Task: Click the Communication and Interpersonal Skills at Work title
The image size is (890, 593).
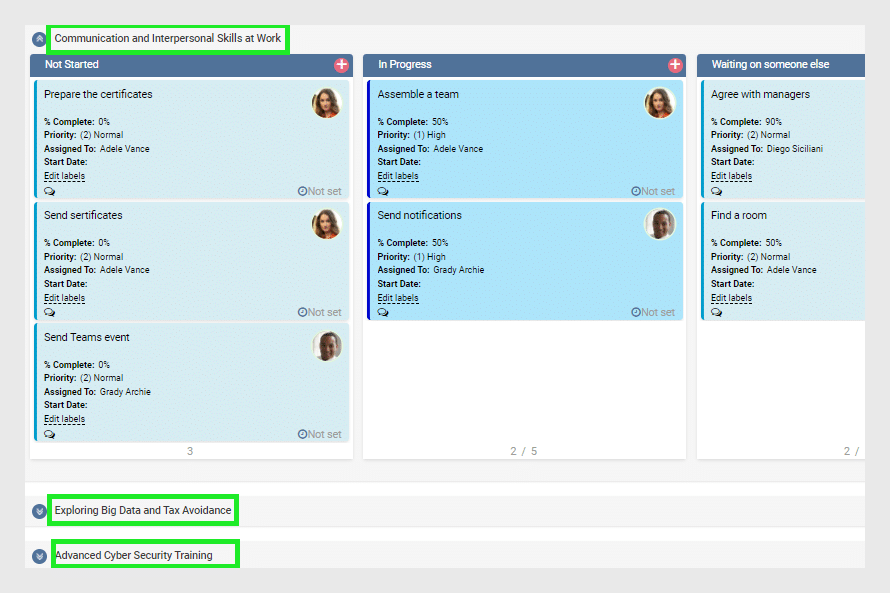Action: click(x=167, y=39)
